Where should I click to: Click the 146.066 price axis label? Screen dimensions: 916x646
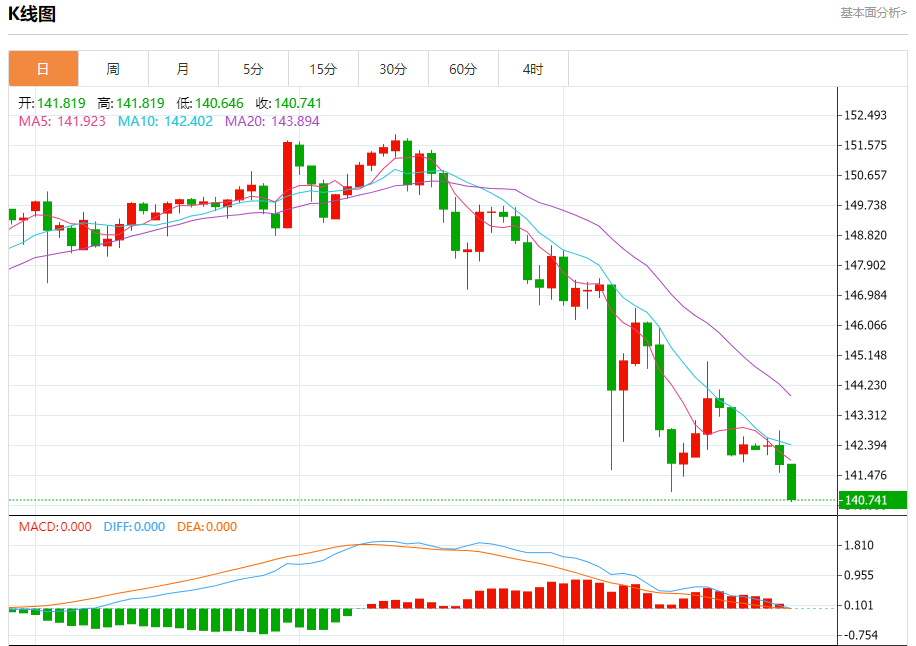click(866, 325)
